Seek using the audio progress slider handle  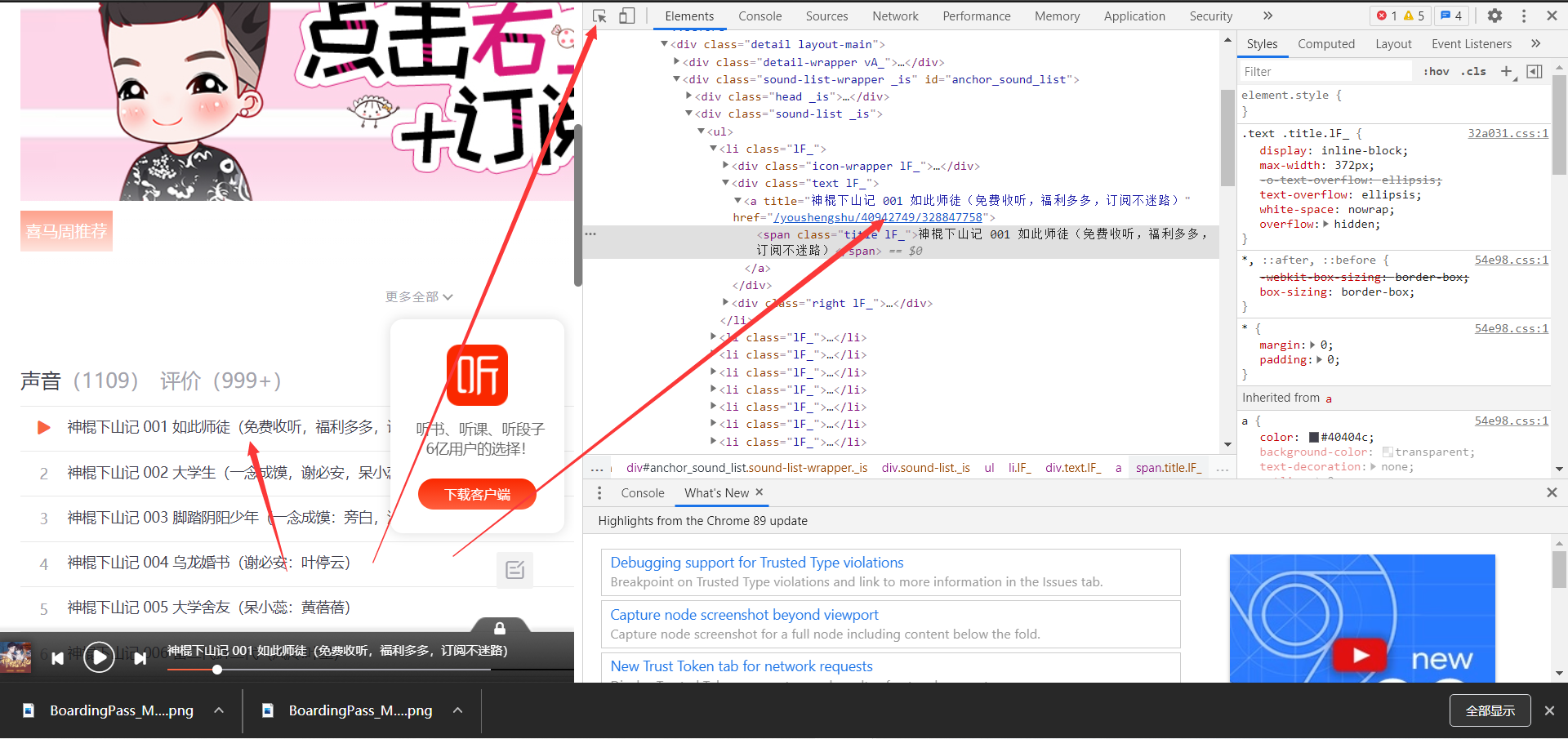[217, 670]
